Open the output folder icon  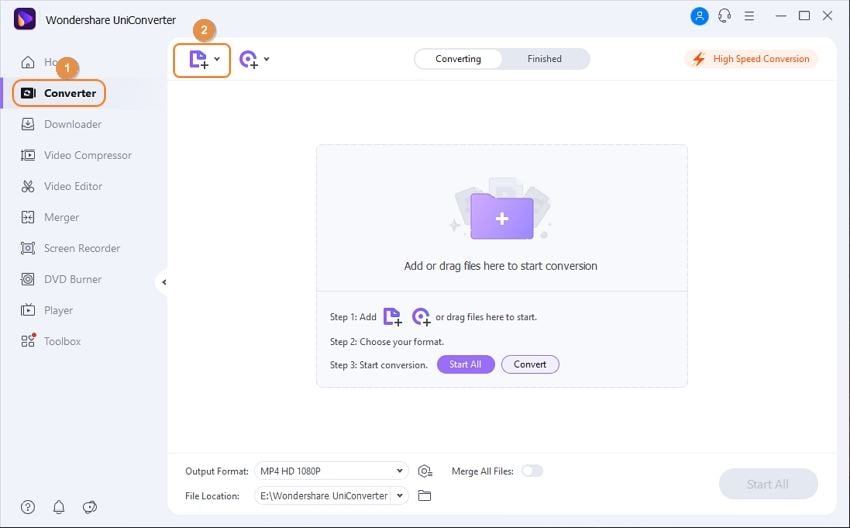(x=424, y=495)
